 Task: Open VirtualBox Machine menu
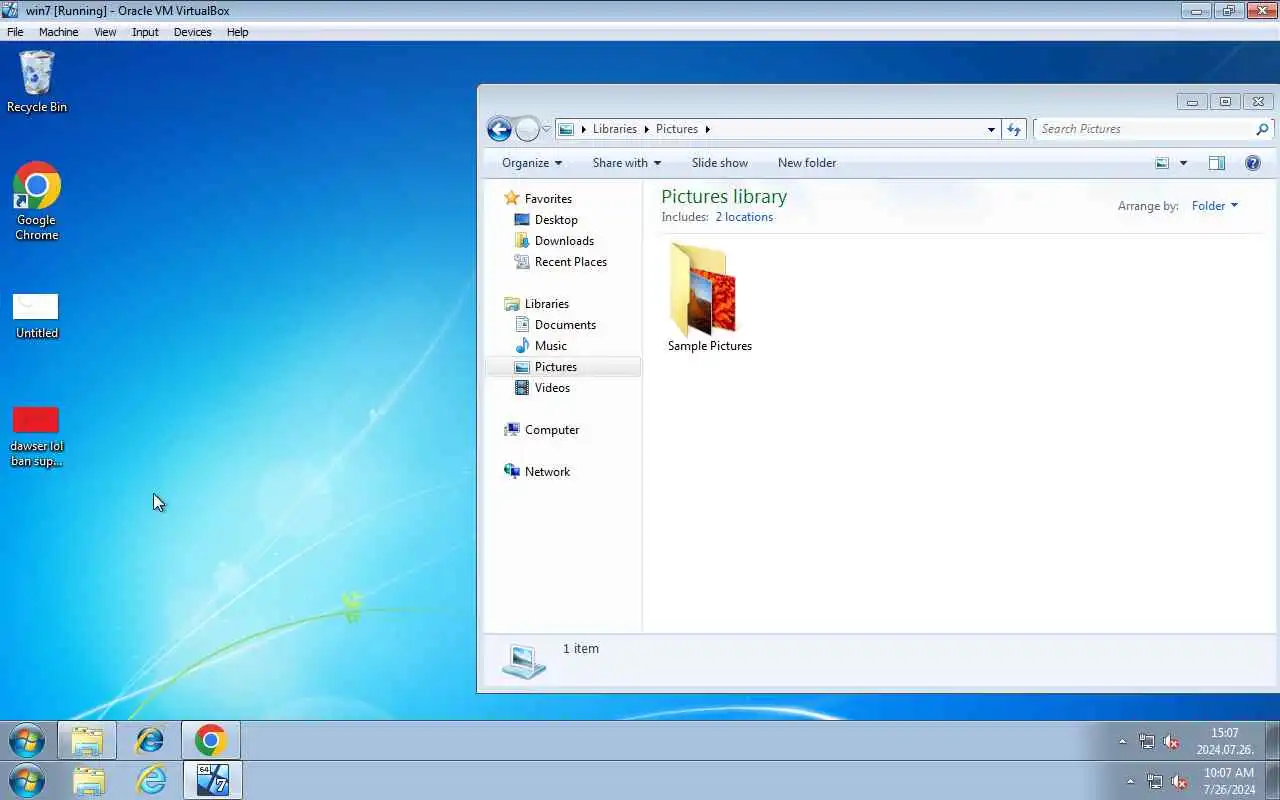[x=58, y=32]
